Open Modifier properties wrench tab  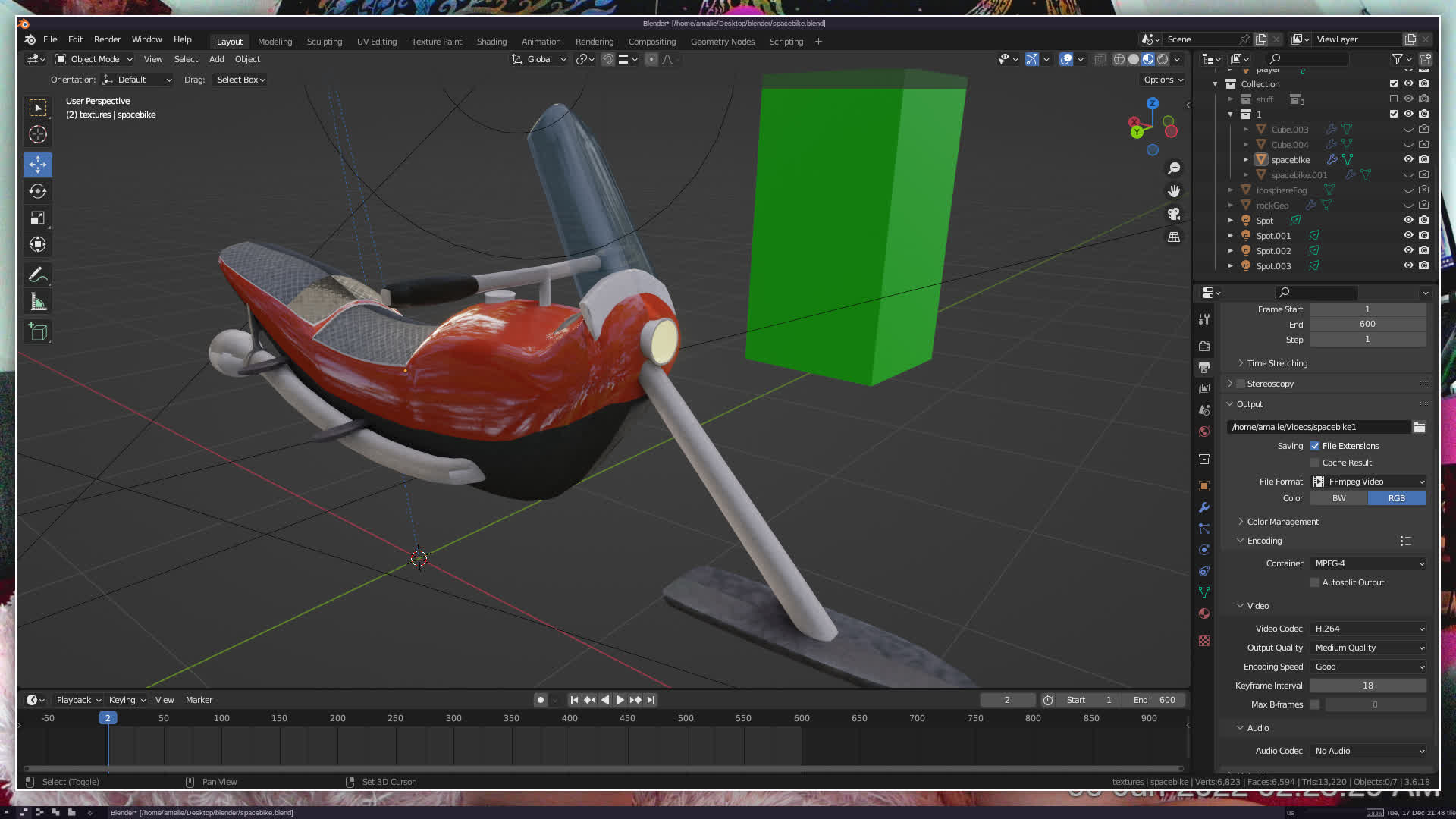[x=1204, y=507]
